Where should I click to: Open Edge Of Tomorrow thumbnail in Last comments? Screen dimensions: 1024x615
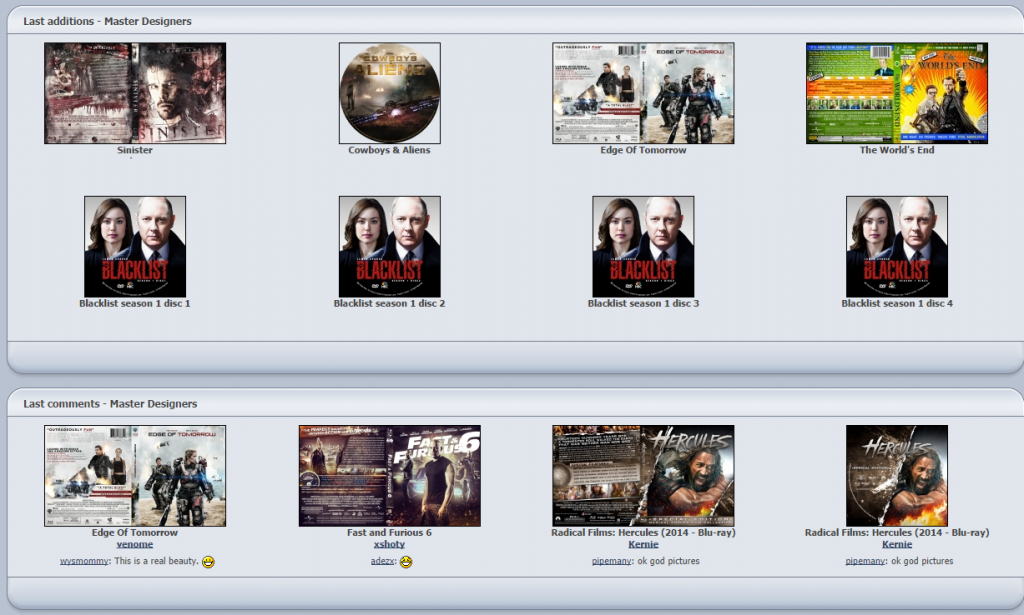(x=135, y=476)
